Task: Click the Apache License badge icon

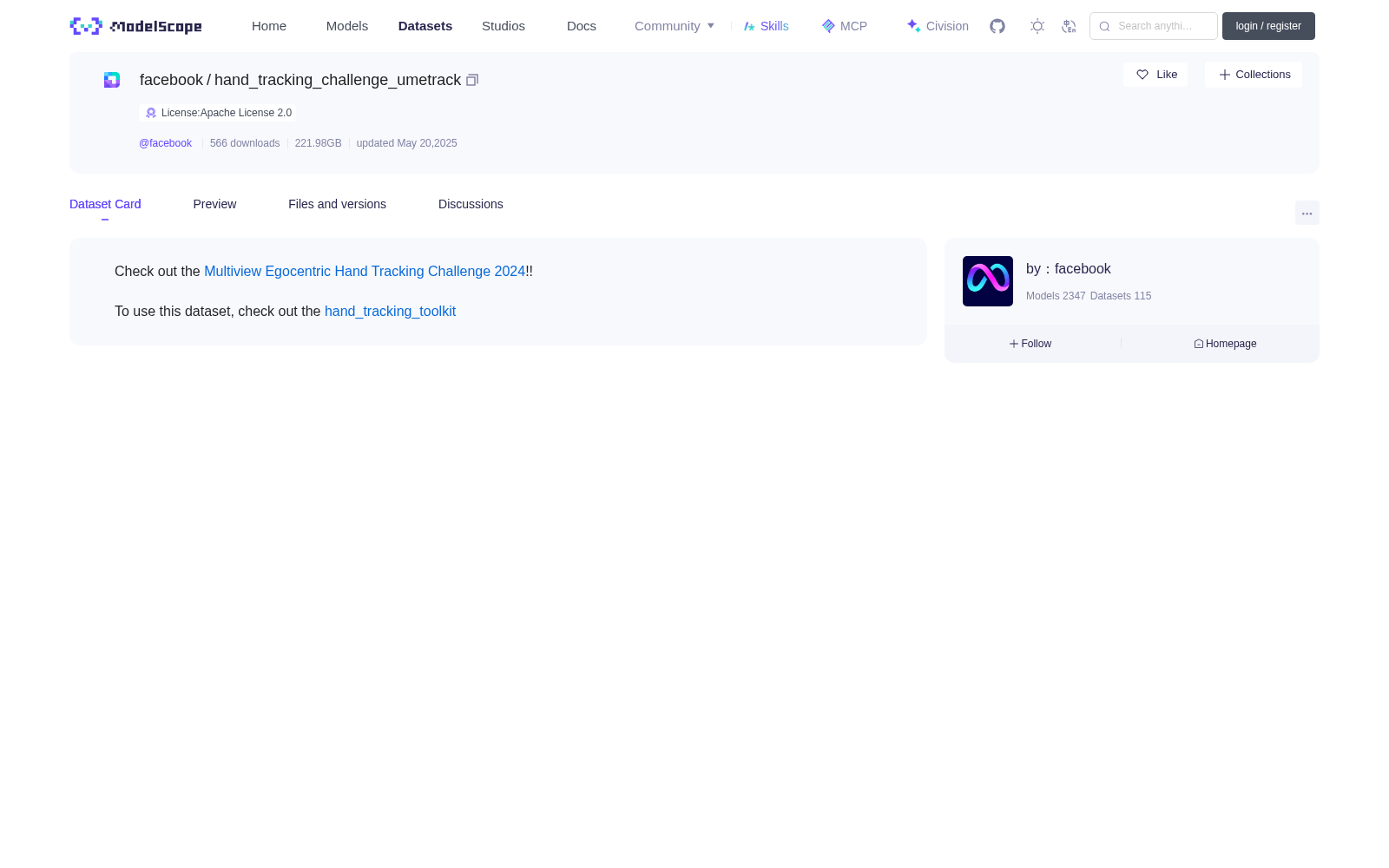Action: pos(151,113)
